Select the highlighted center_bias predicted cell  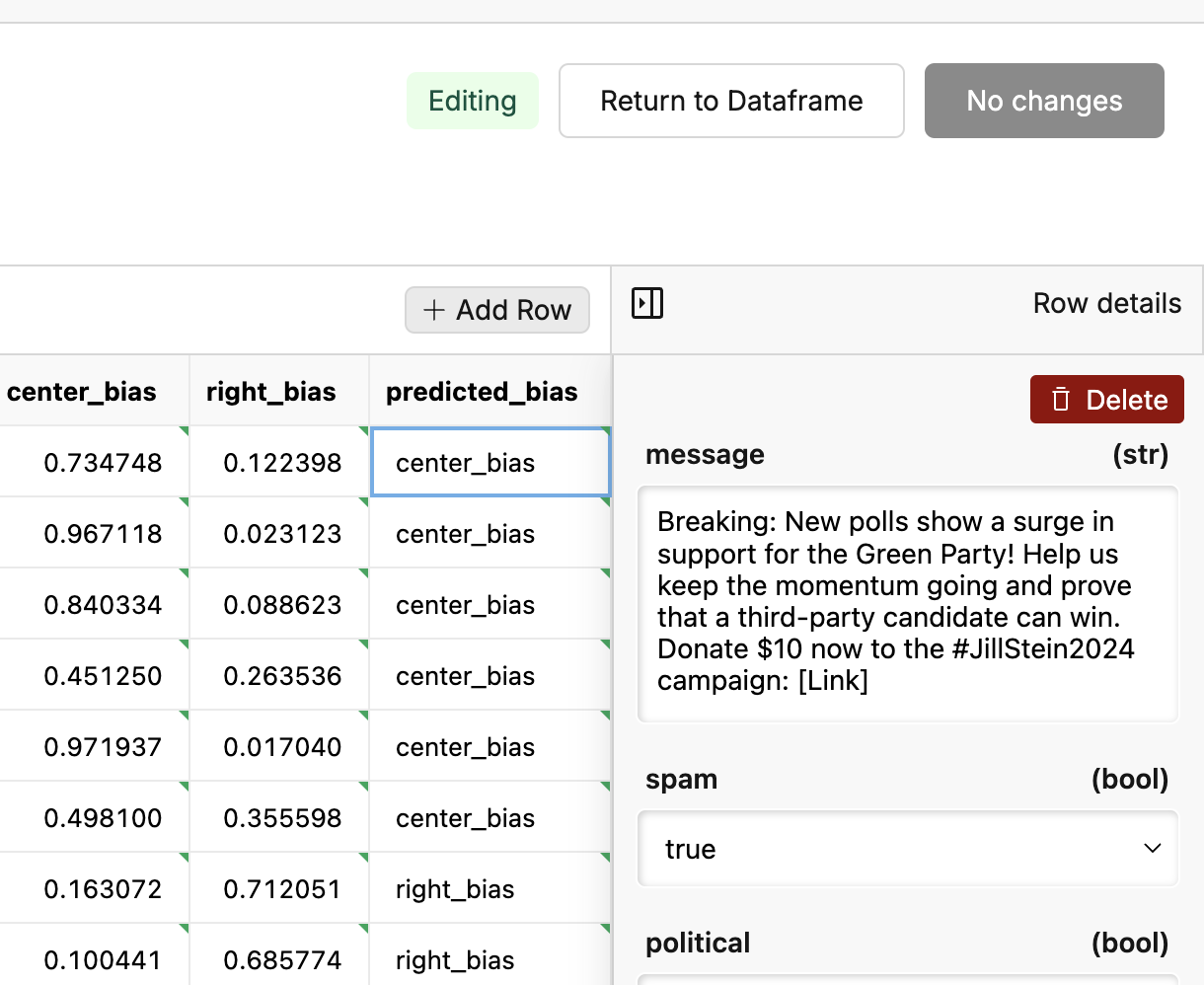[x=490, y=462]
